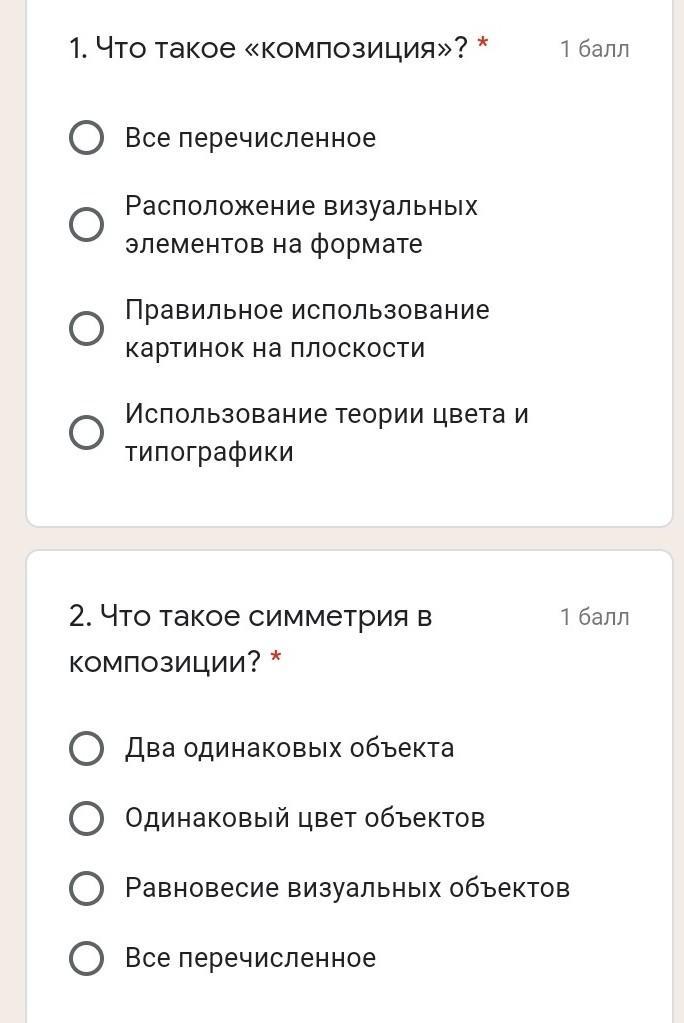Viewport: 684px width, 1023px height.
Task: Mark radio circle for «Равновесие визуальных объектов»
Action: (86, 888)
